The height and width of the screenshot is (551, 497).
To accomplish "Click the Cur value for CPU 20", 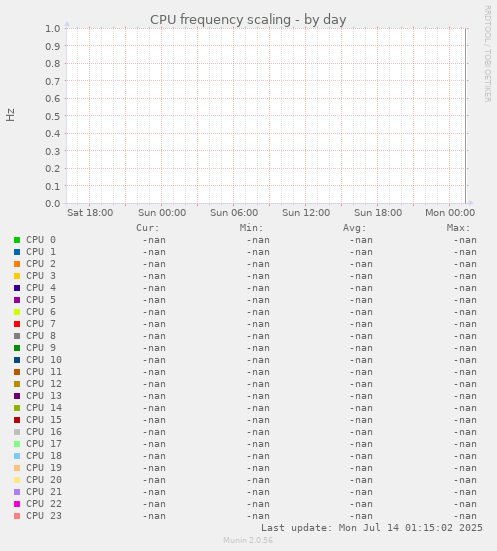I will (x=154, y=480).
